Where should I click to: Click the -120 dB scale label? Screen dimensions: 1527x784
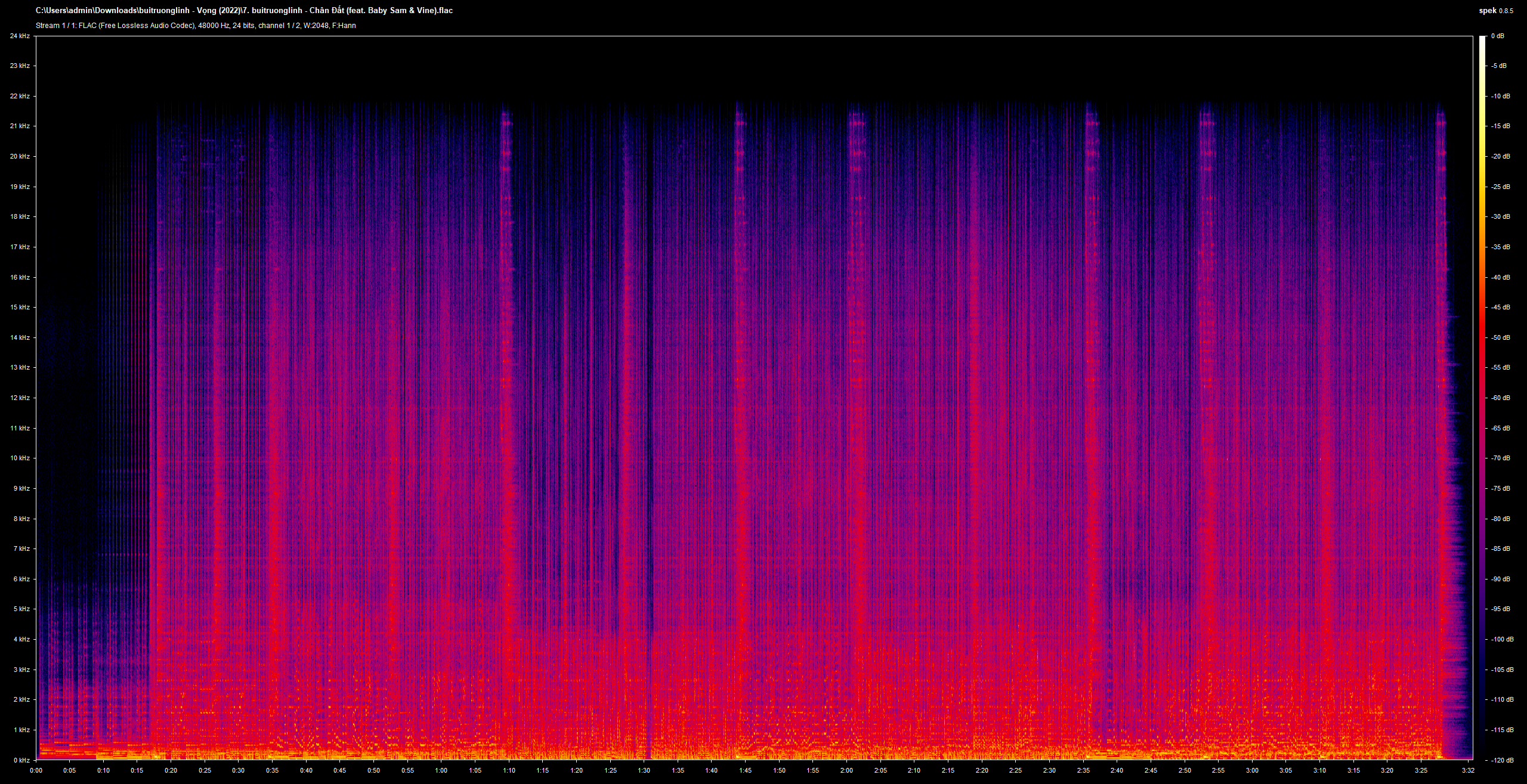point(1501,760)
